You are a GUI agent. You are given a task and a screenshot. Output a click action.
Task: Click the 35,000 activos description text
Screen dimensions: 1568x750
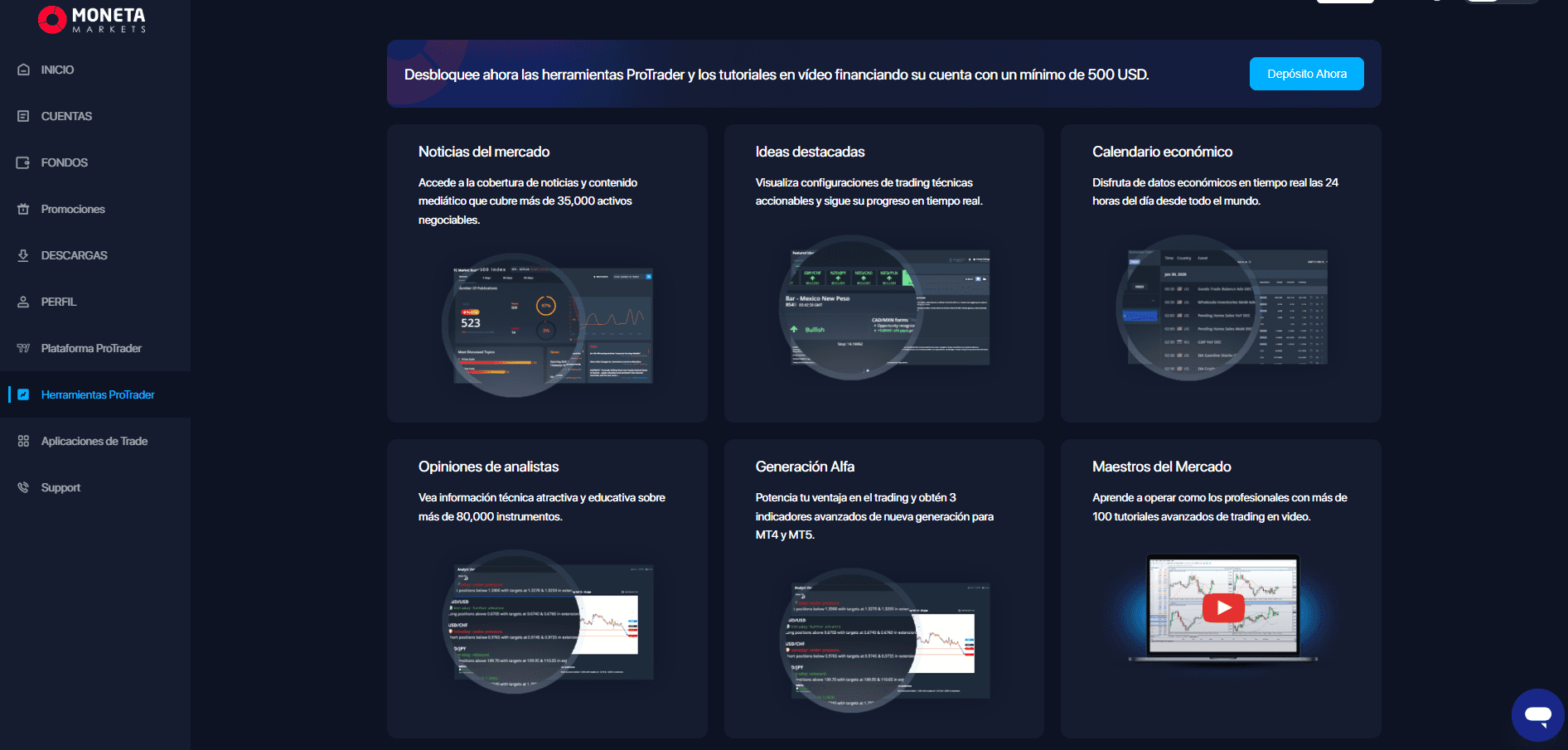528,201
